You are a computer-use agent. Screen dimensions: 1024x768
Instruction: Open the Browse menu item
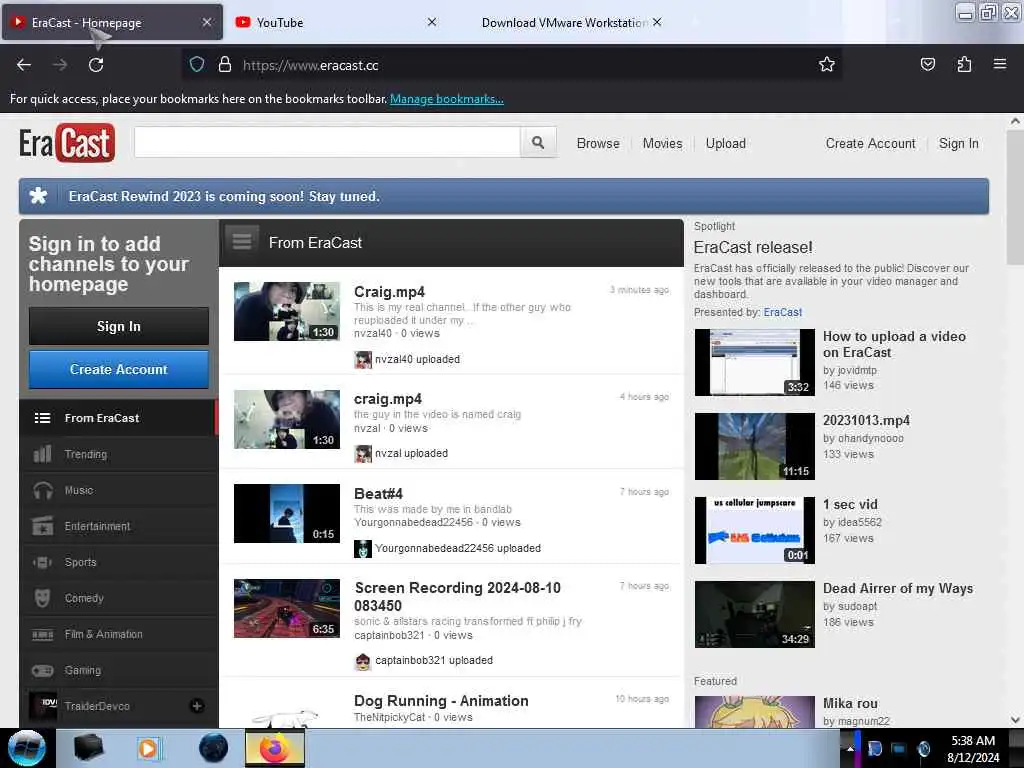pyautogui.click(x=598, y=143)
